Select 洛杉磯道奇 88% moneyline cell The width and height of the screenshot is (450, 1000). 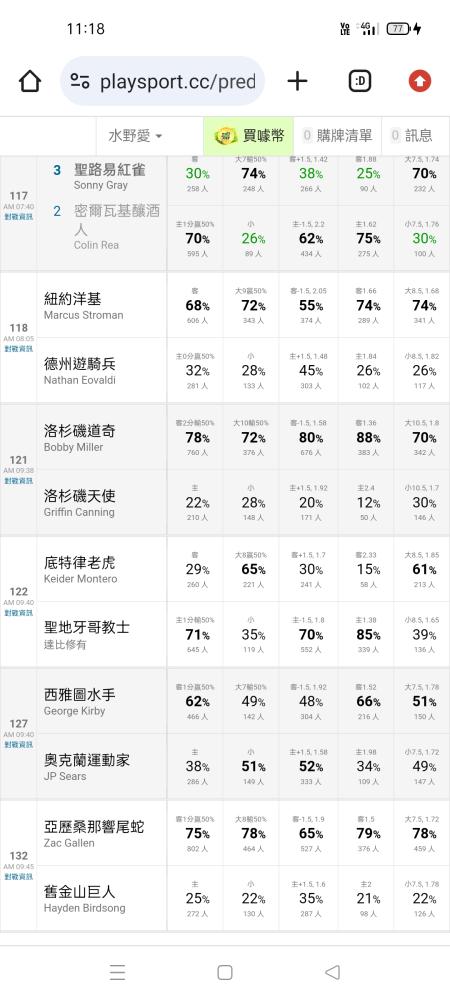pyautogui.click(x=368, y=438)
